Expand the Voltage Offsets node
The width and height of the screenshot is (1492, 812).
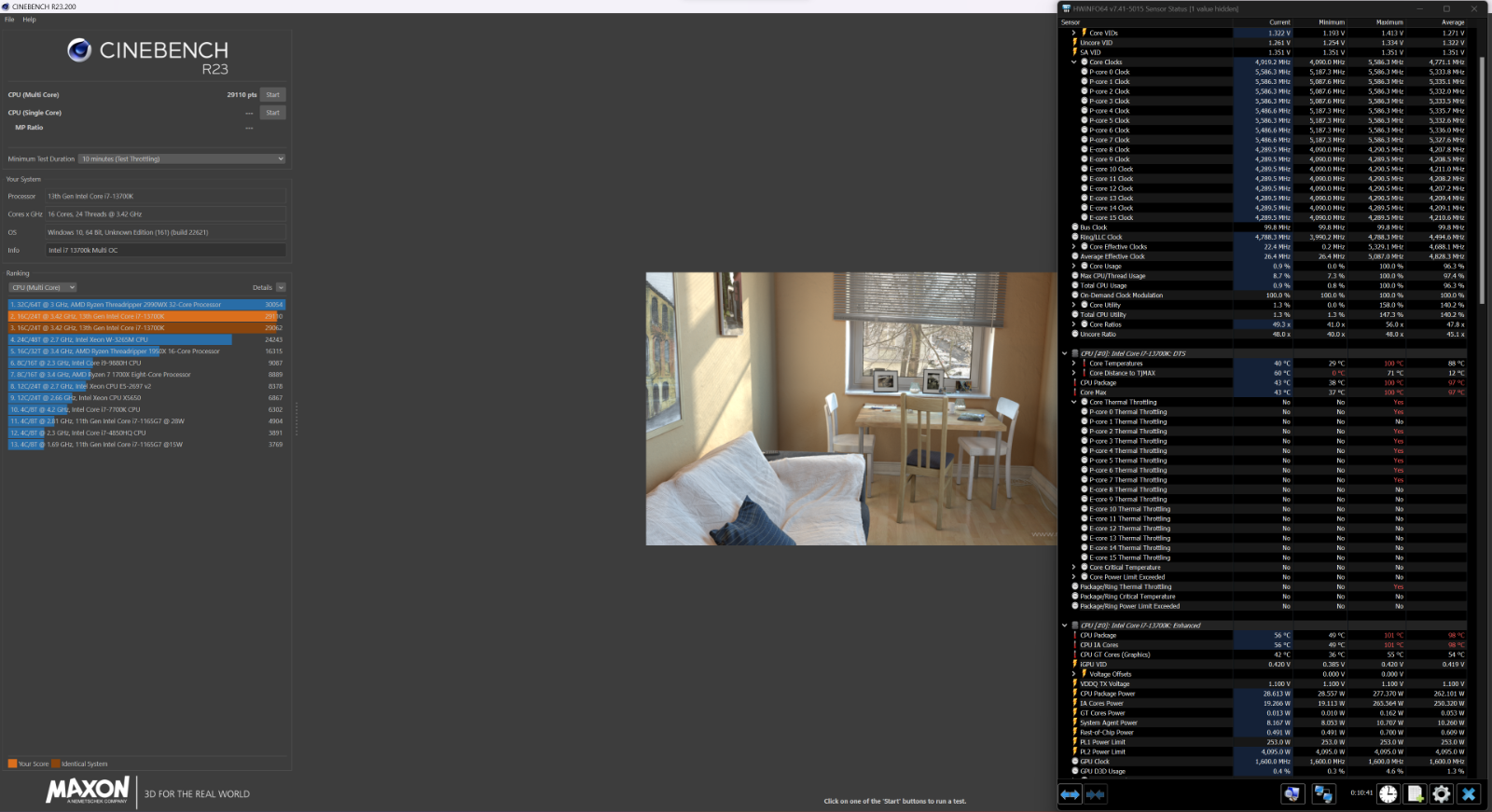pyautogui.click(x=1074, y=674)
